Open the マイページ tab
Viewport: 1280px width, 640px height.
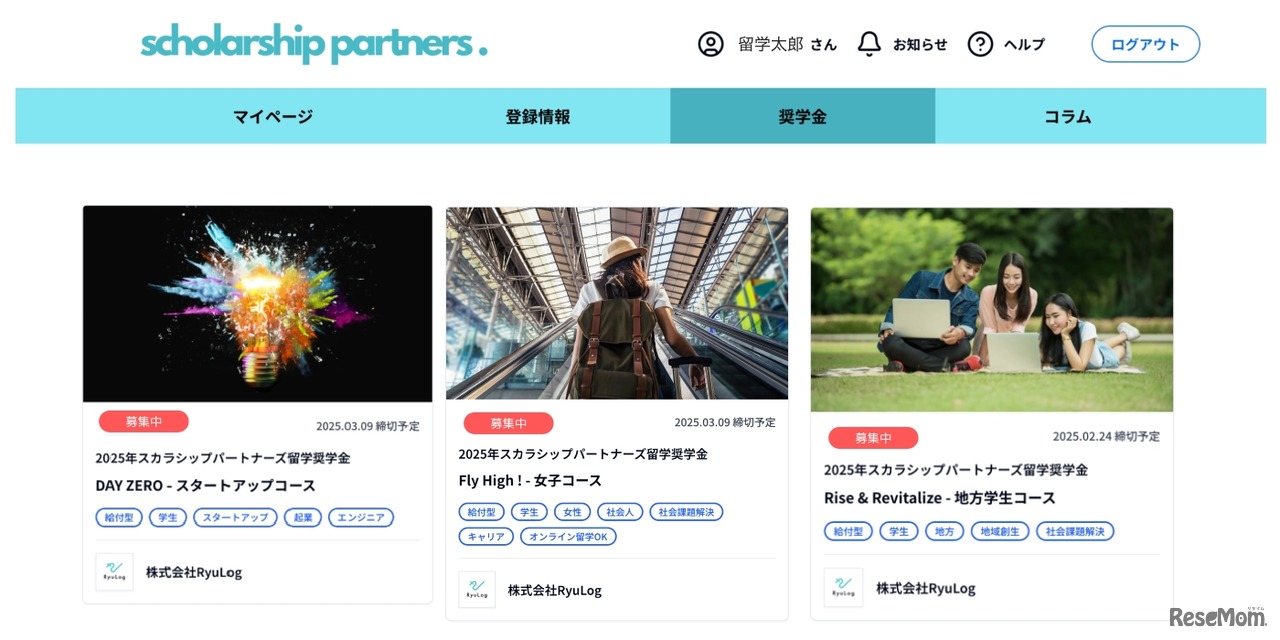273,116
